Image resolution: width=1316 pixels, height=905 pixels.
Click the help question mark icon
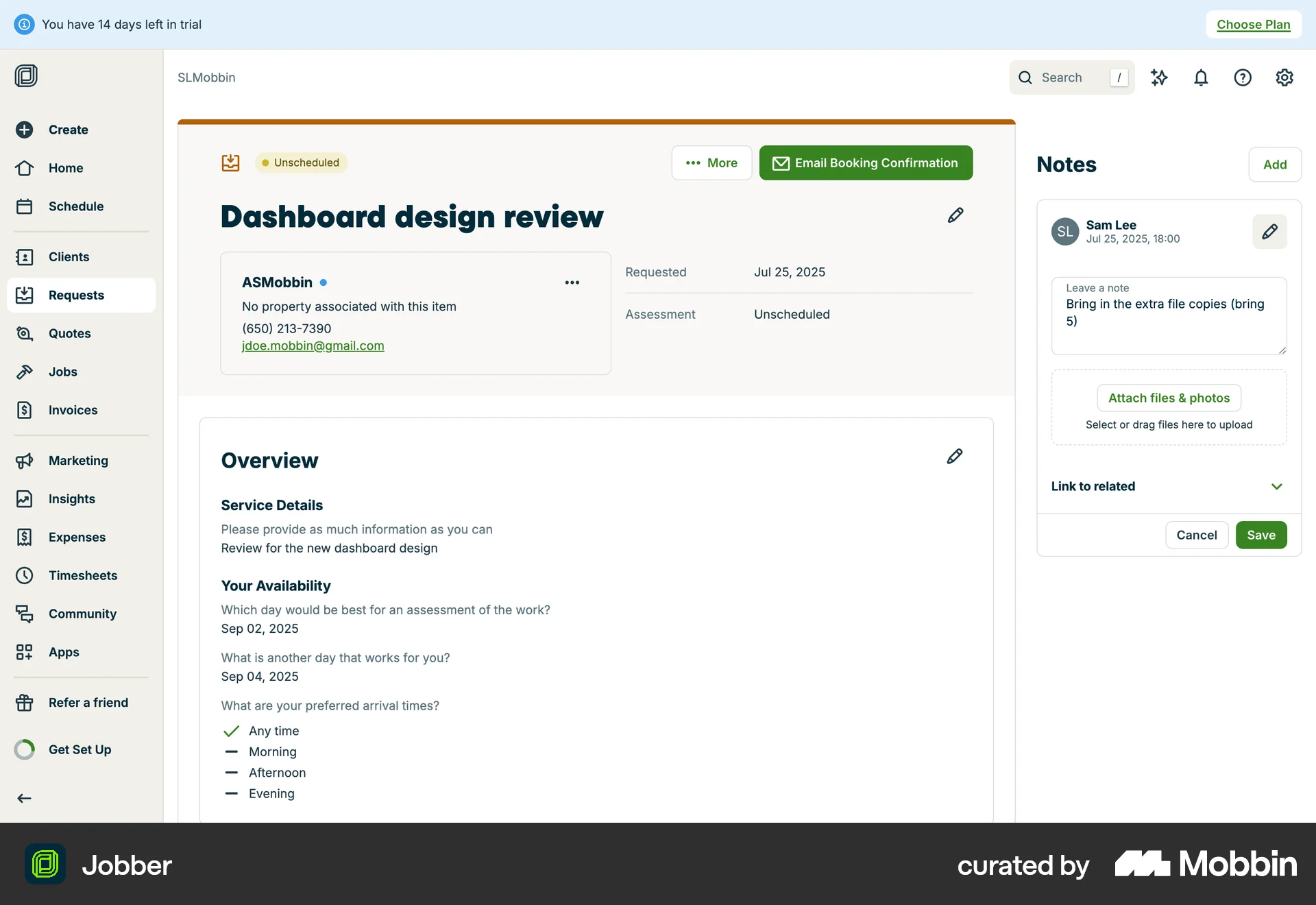coord(1243,77)
